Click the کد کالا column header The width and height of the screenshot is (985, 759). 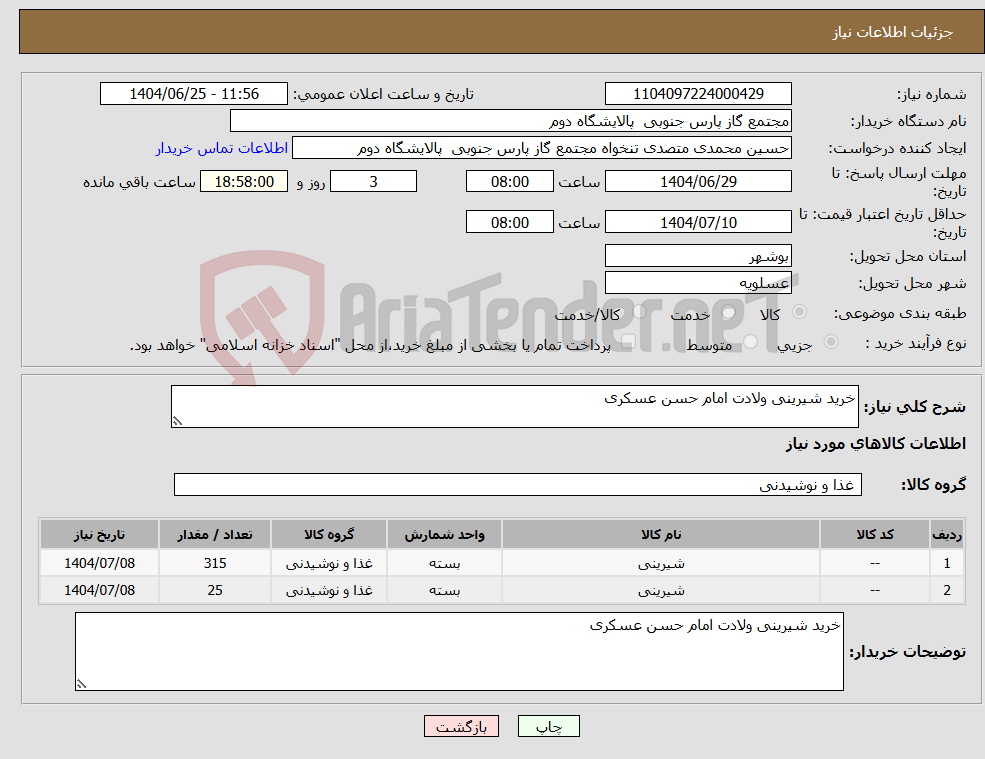(x=875, y=535)
